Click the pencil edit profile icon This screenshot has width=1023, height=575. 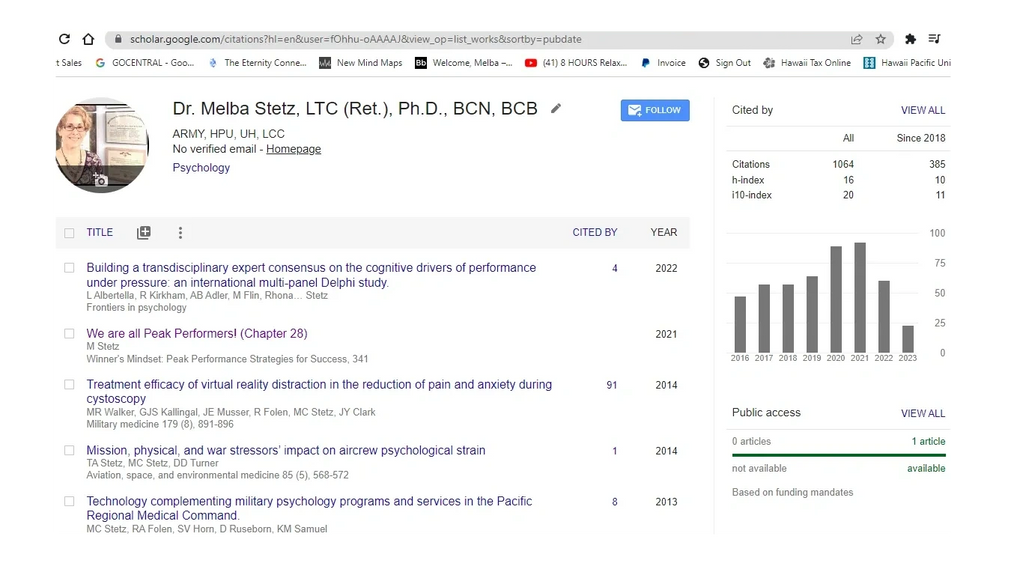coord(556,109)
